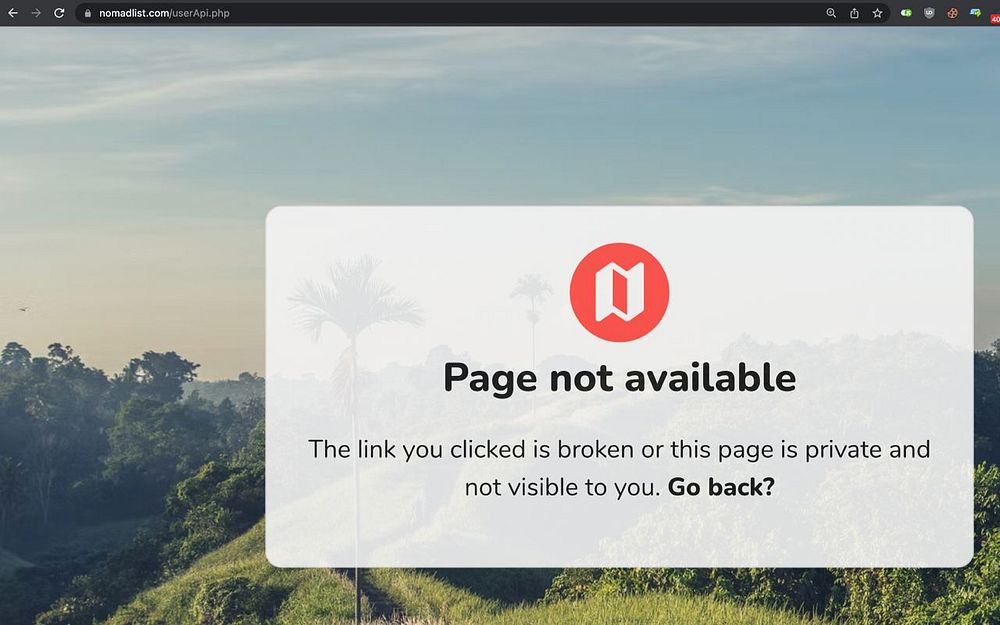This screenshot has width=1000, height=625.
Task: Follow the "Go back?" link
Action: [721, 487]
